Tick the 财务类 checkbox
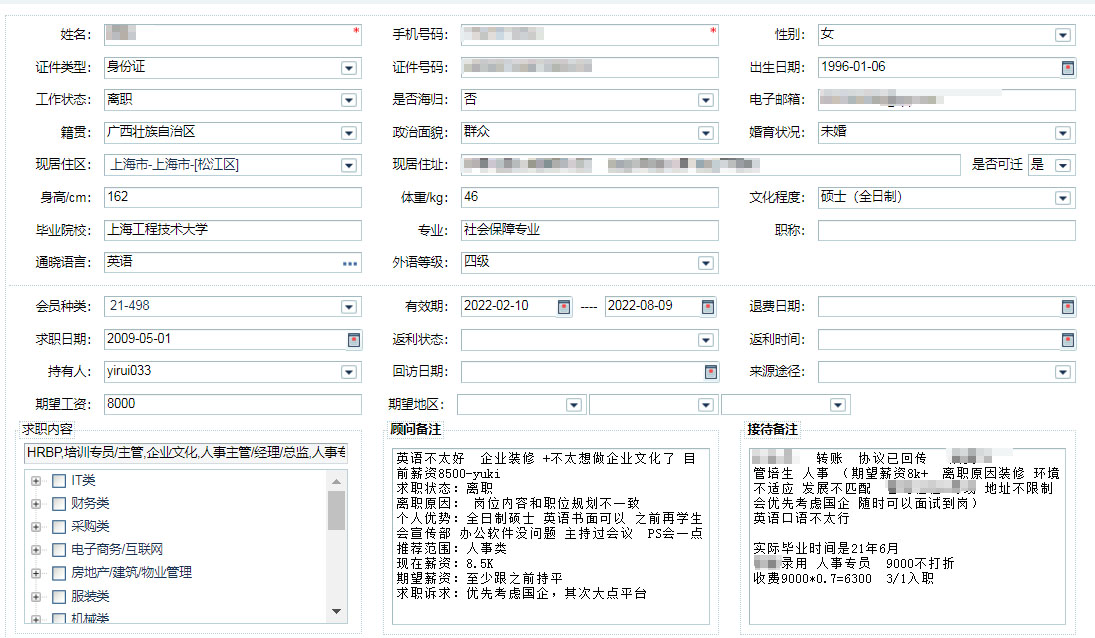The width and height of the screenshot is (1095, 638). coord(59,504)
